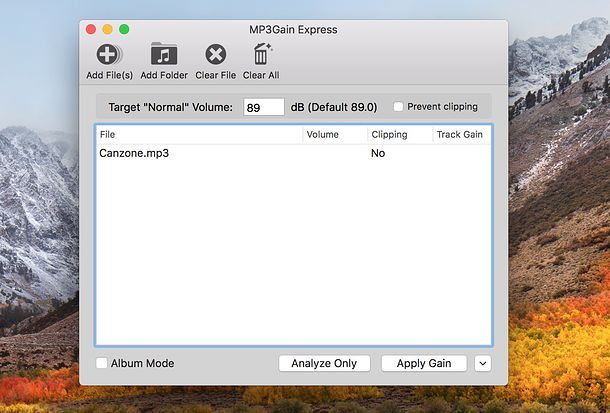Screen dimensions: 610x413
Task: Sort by the Volume column header
Action: (335, 135)
